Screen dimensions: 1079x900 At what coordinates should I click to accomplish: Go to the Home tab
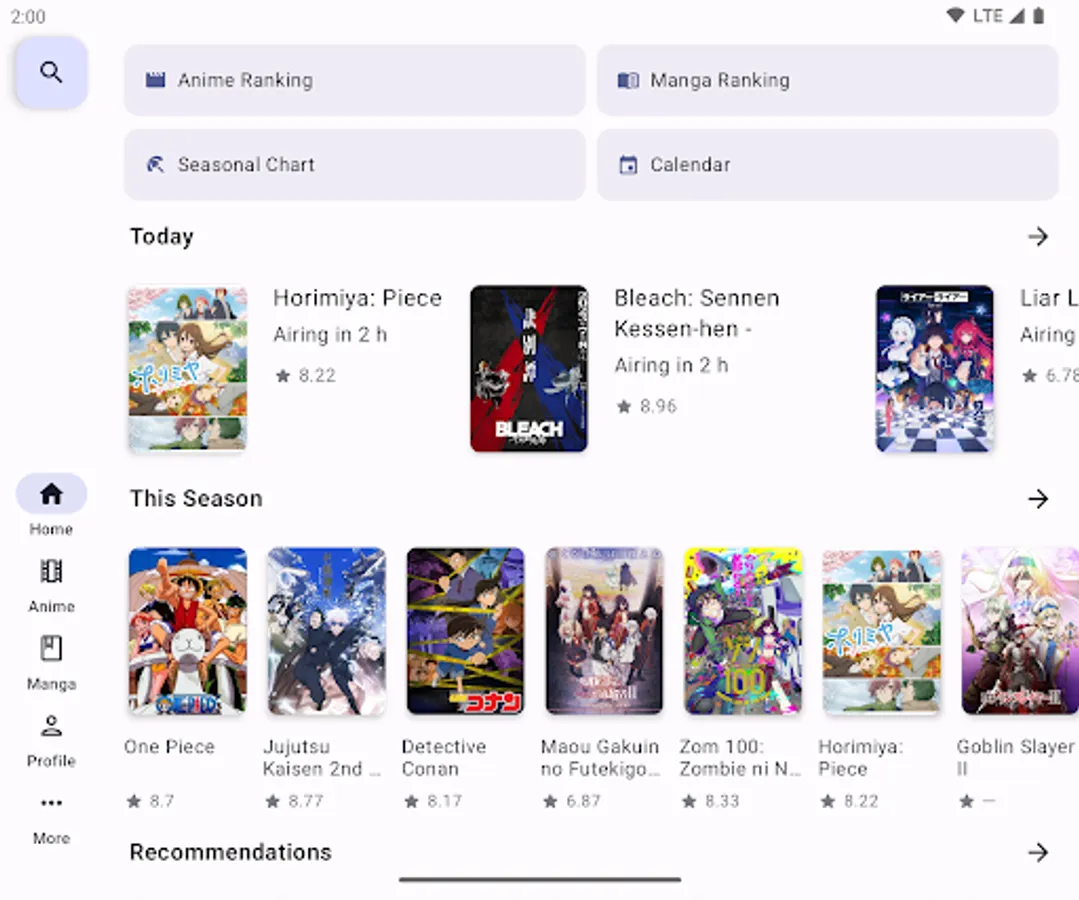tap(52, 505)
